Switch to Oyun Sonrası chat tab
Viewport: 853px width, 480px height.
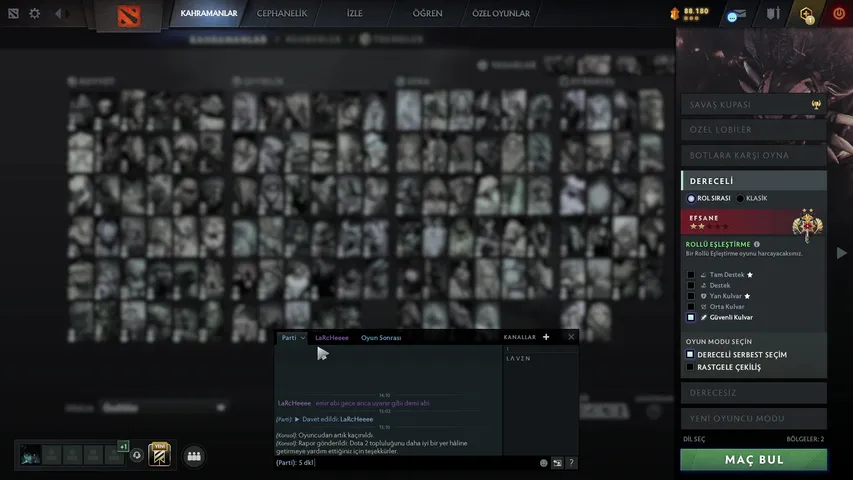pos(381,337)
